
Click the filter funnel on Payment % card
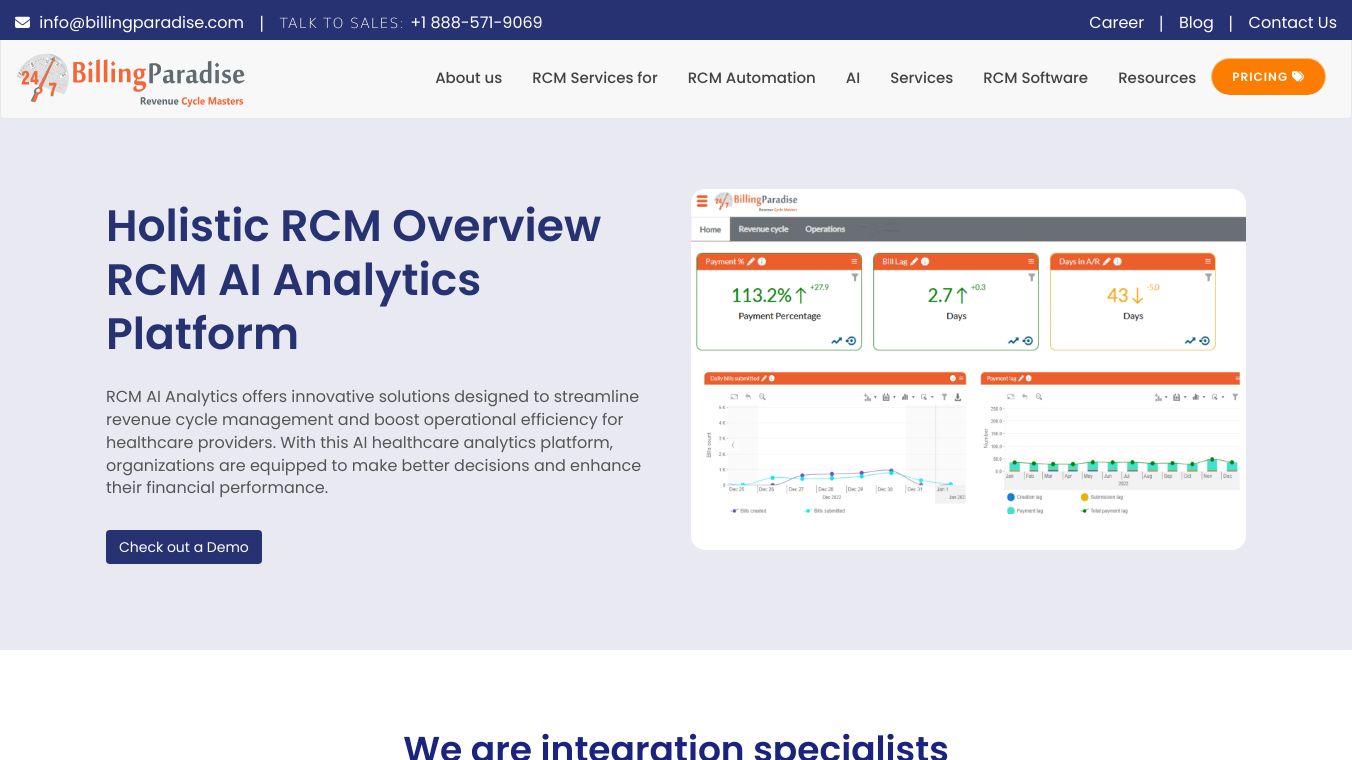click(x=855, y=277)
